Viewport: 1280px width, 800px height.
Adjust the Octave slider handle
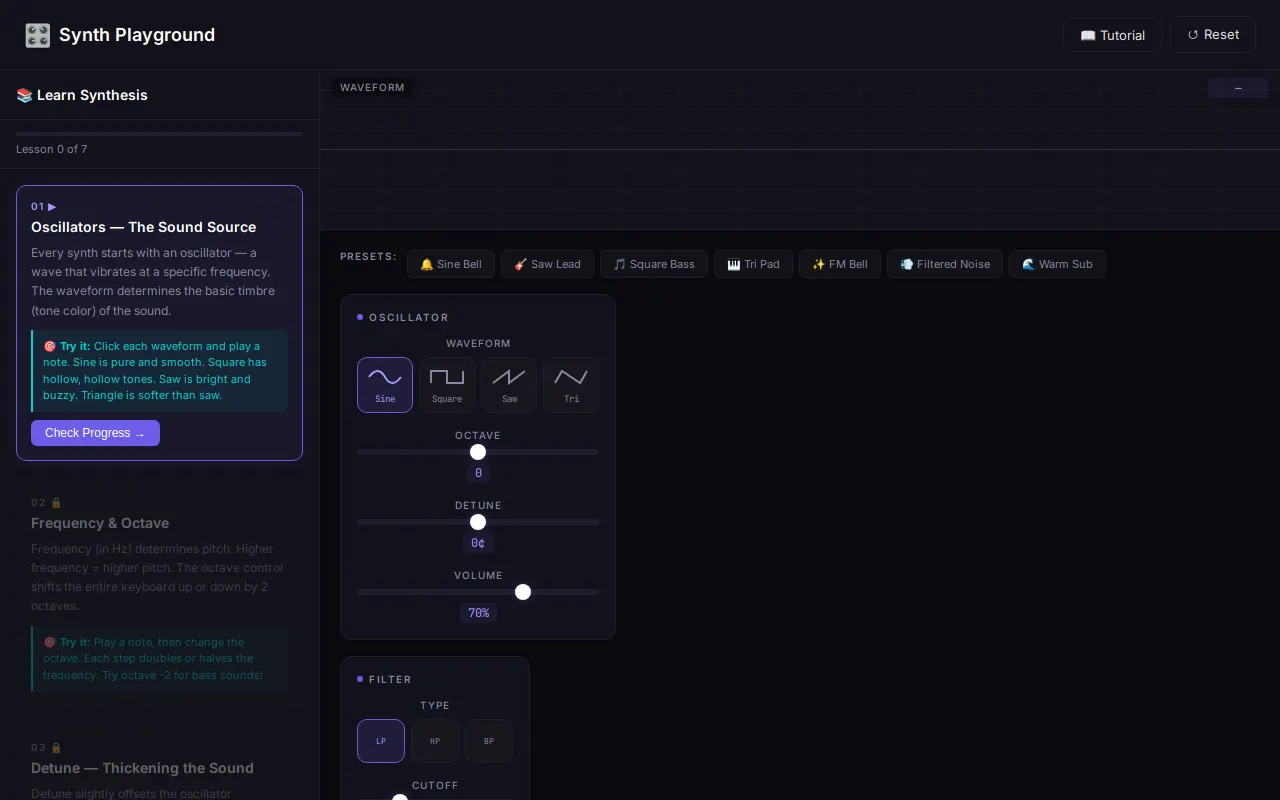478,452
